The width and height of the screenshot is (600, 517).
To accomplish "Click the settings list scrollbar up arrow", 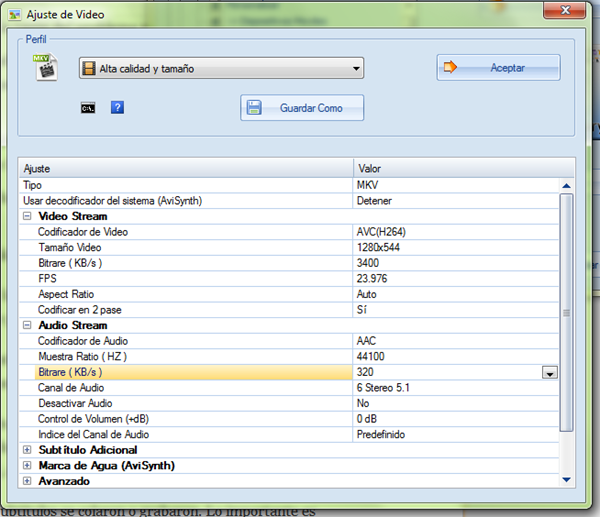I will tap(567, 186).
